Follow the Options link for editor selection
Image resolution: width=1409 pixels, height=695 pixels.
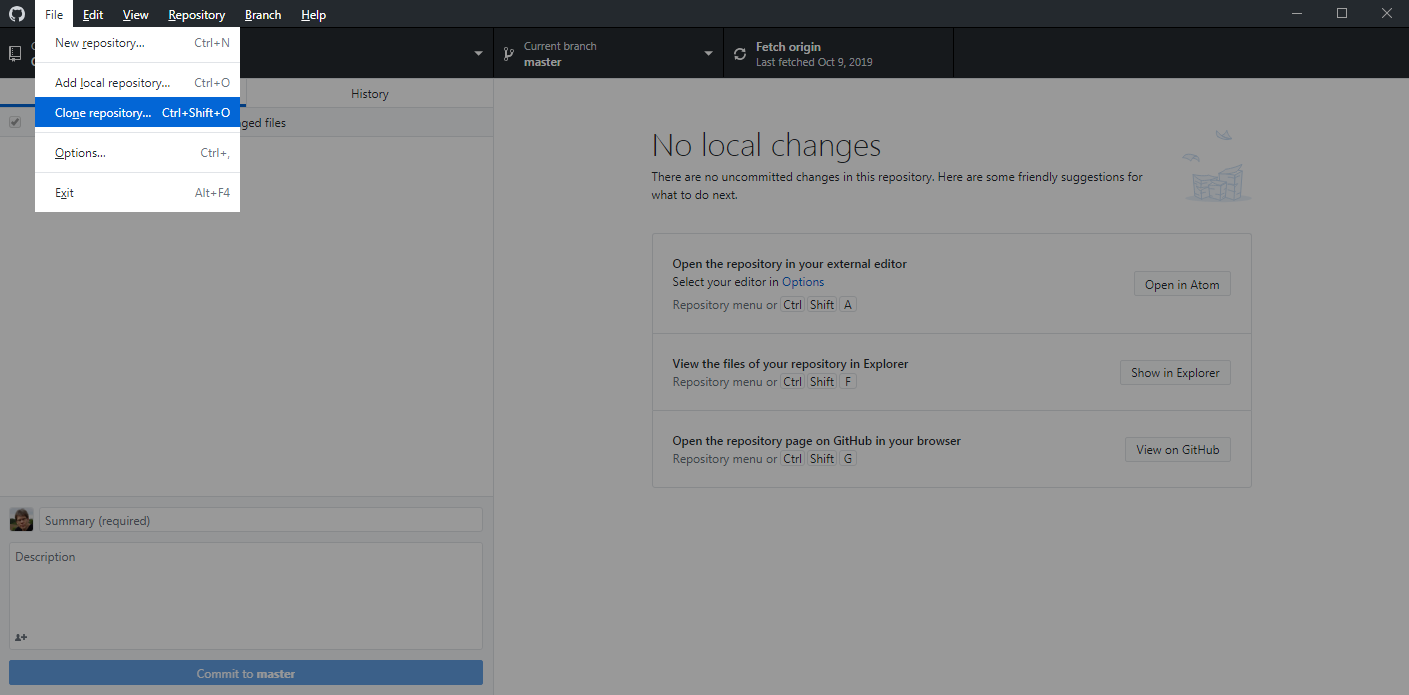click(x=803, y=282)
